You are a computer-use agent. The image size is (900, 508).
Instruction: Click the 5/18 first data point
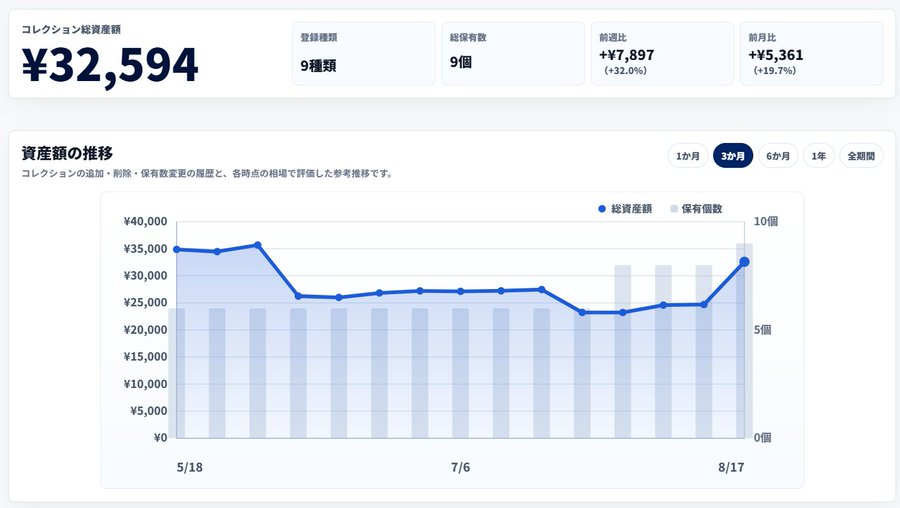(177, 250)
